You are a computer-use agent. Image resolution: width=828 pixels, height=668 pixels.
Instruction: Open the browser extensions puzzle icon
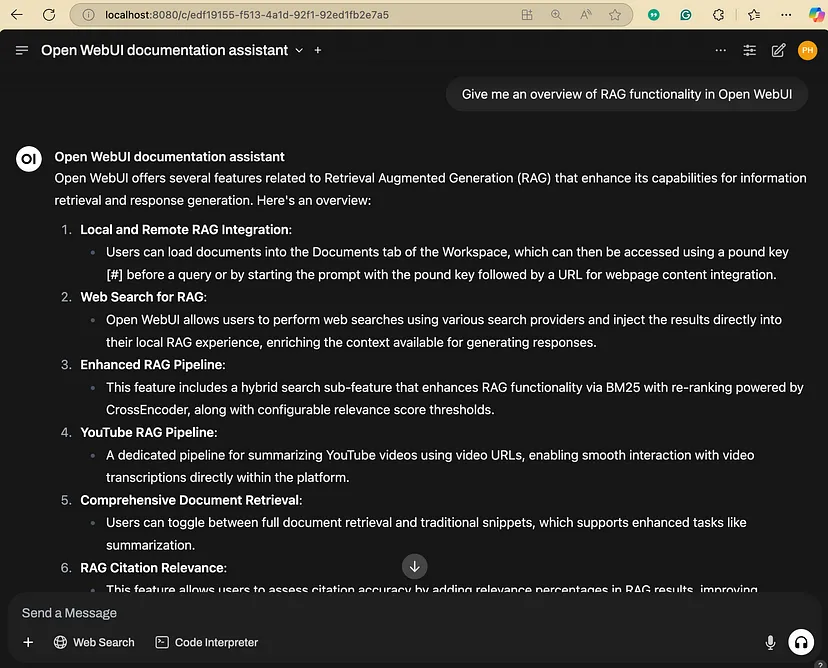(x=718, y=15)
